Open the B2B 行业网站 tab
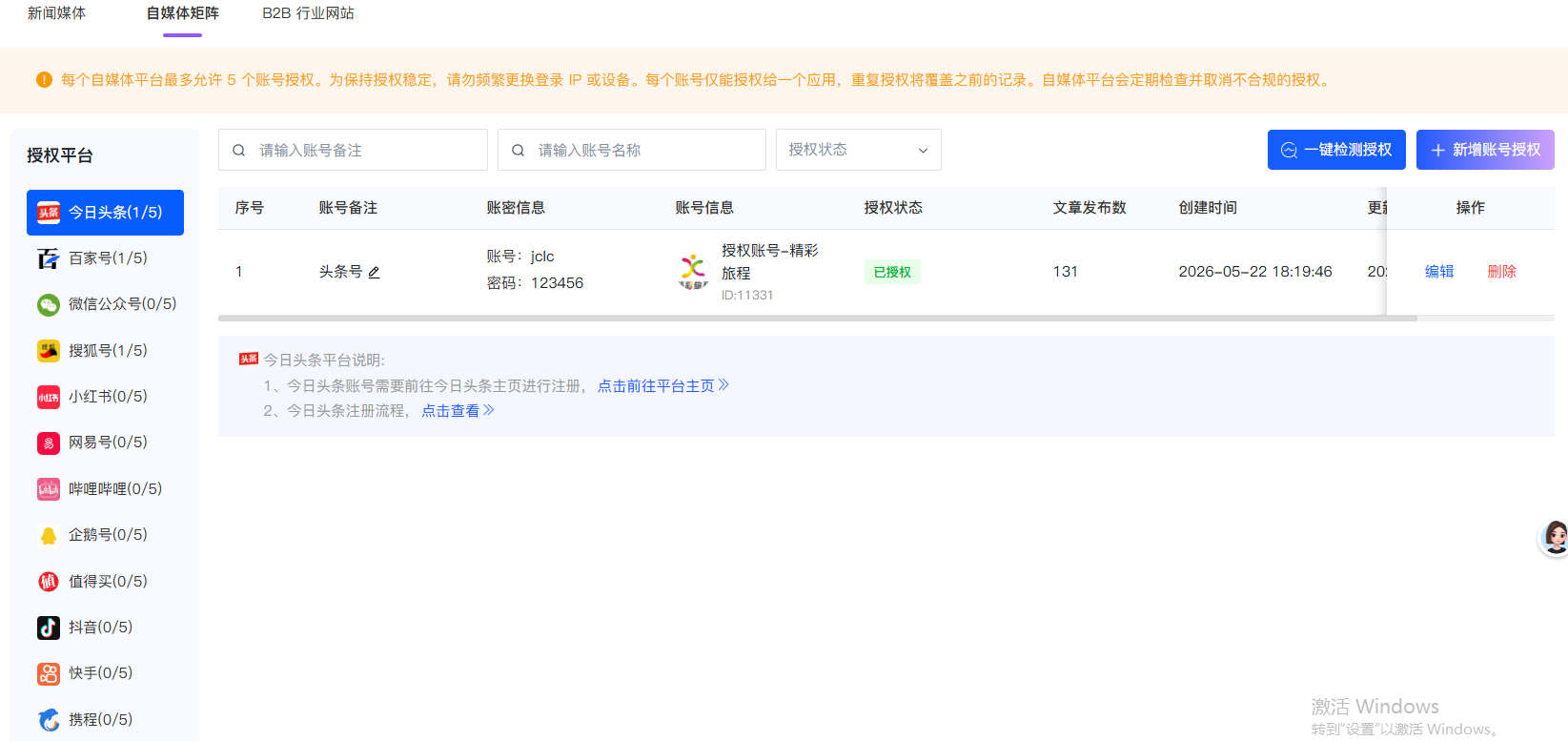Viewport: 1568px width, 741px height. coord(308,13)
